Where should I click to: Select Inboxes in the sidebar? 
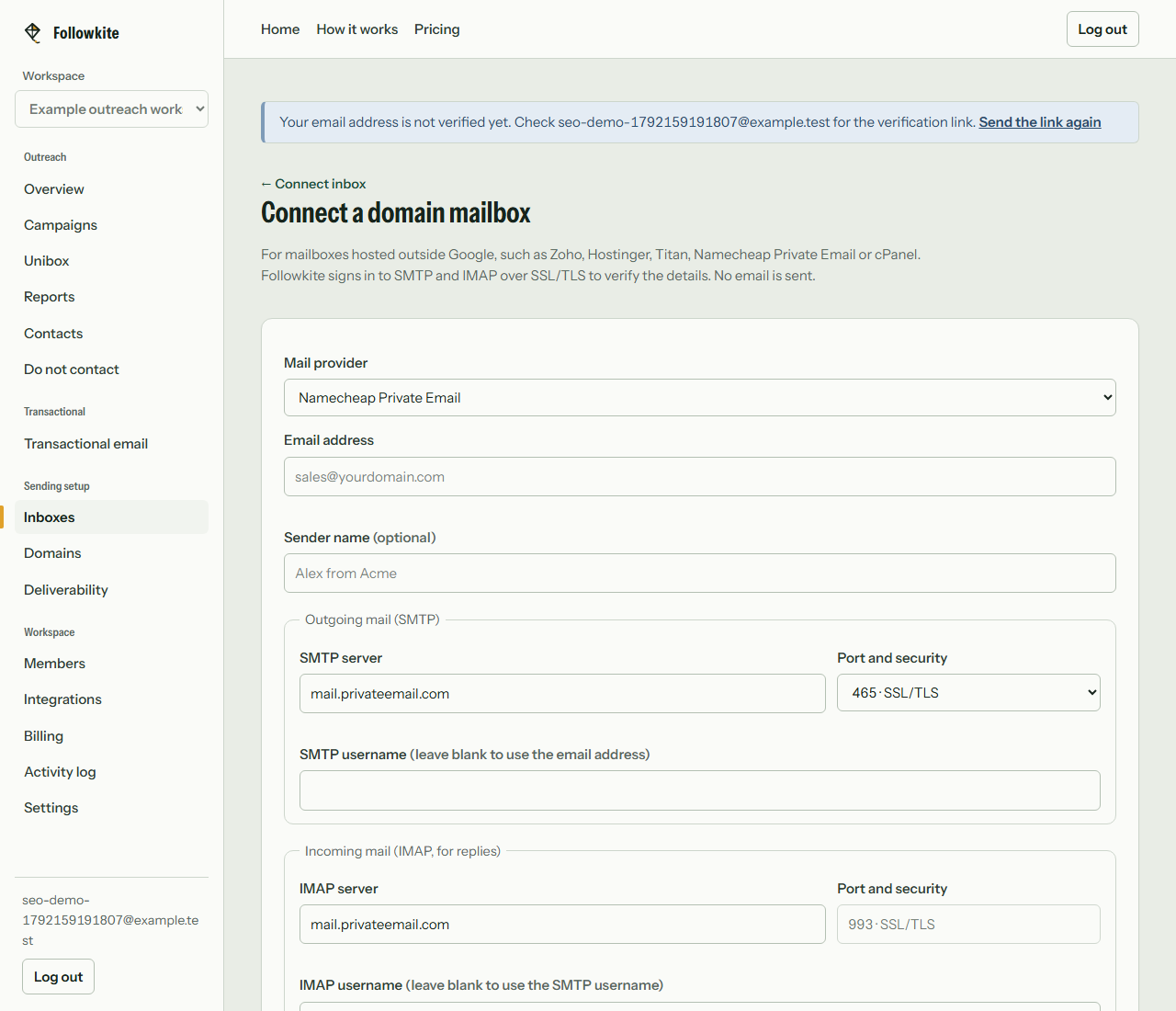pyautogui.click(x=111, y=517)
